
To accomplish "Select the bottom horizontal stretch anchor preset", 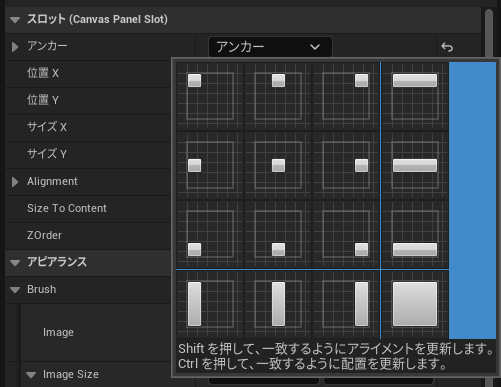I will (x=415, y=234).
